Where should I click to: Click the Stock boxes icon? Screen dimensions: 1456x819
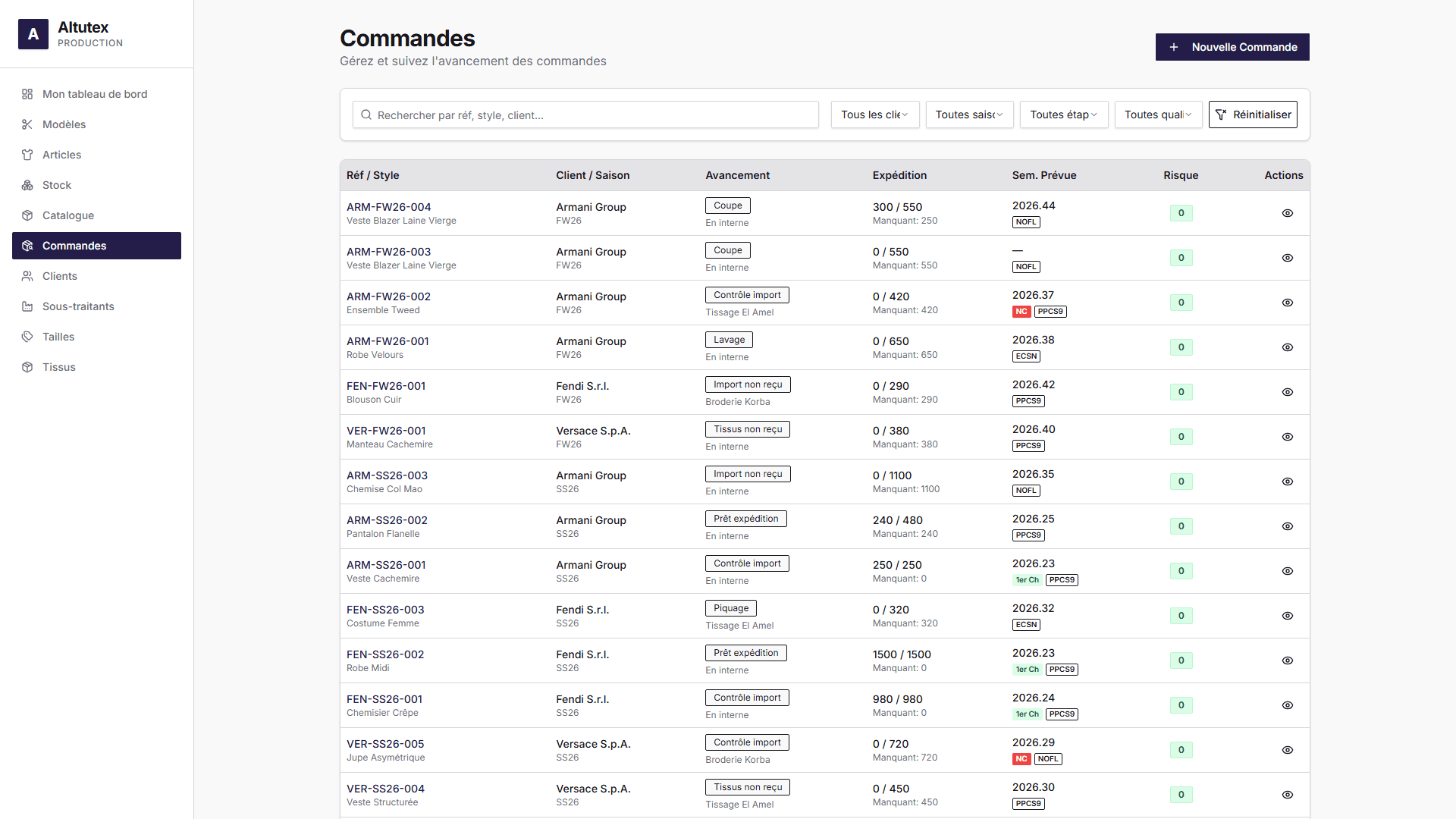coord(27,185)
